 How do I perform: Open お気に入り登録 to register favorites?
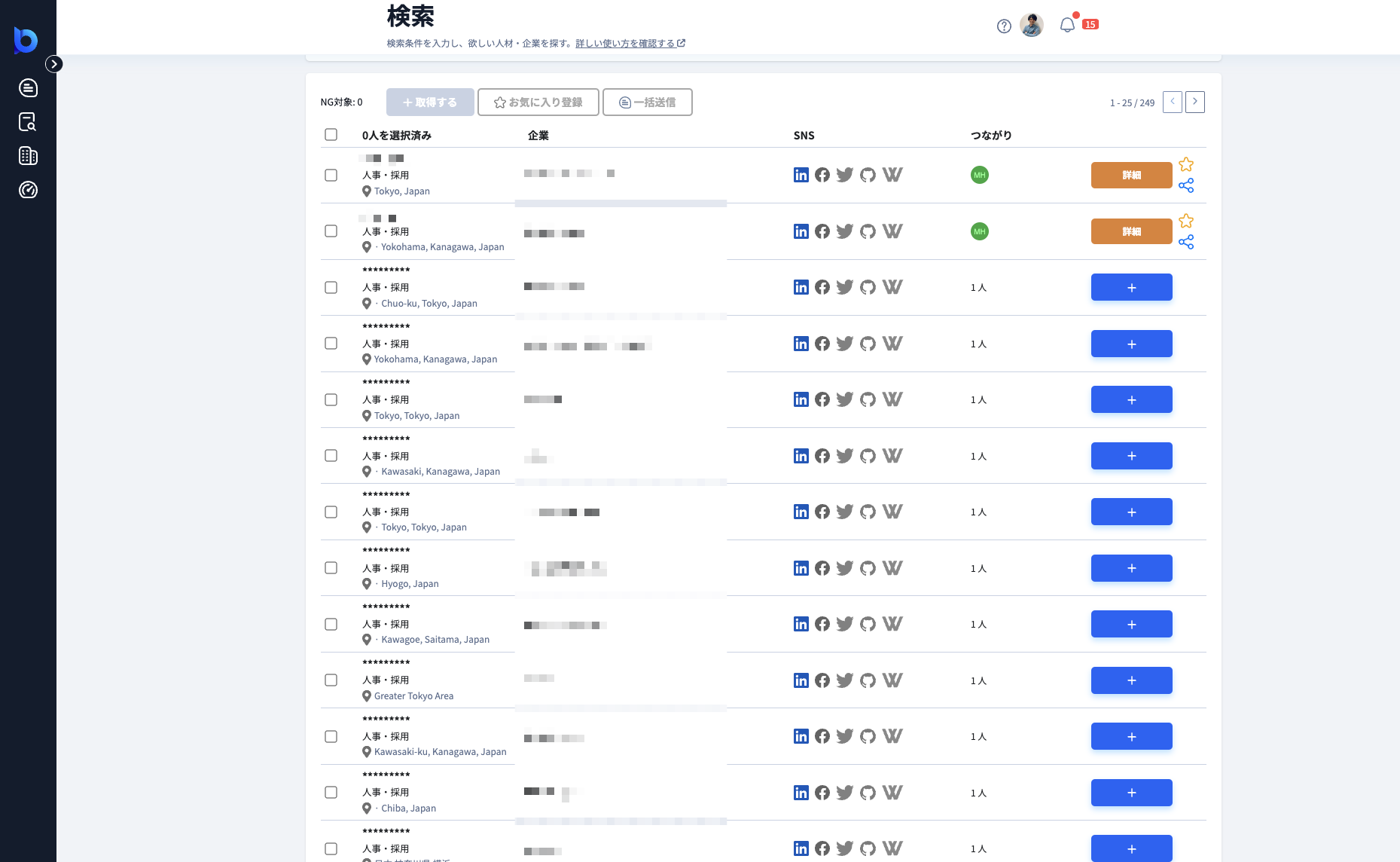538,102
